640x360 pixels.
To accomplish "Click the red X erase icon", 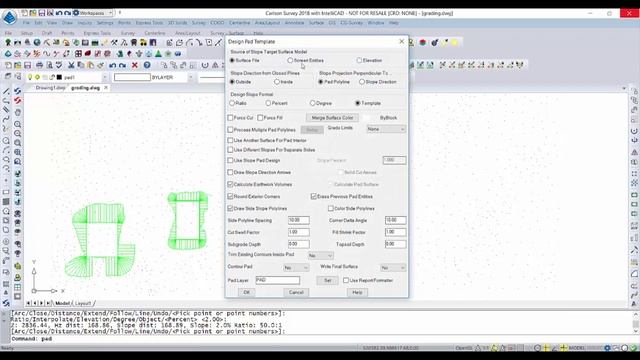I will point(135,65).
